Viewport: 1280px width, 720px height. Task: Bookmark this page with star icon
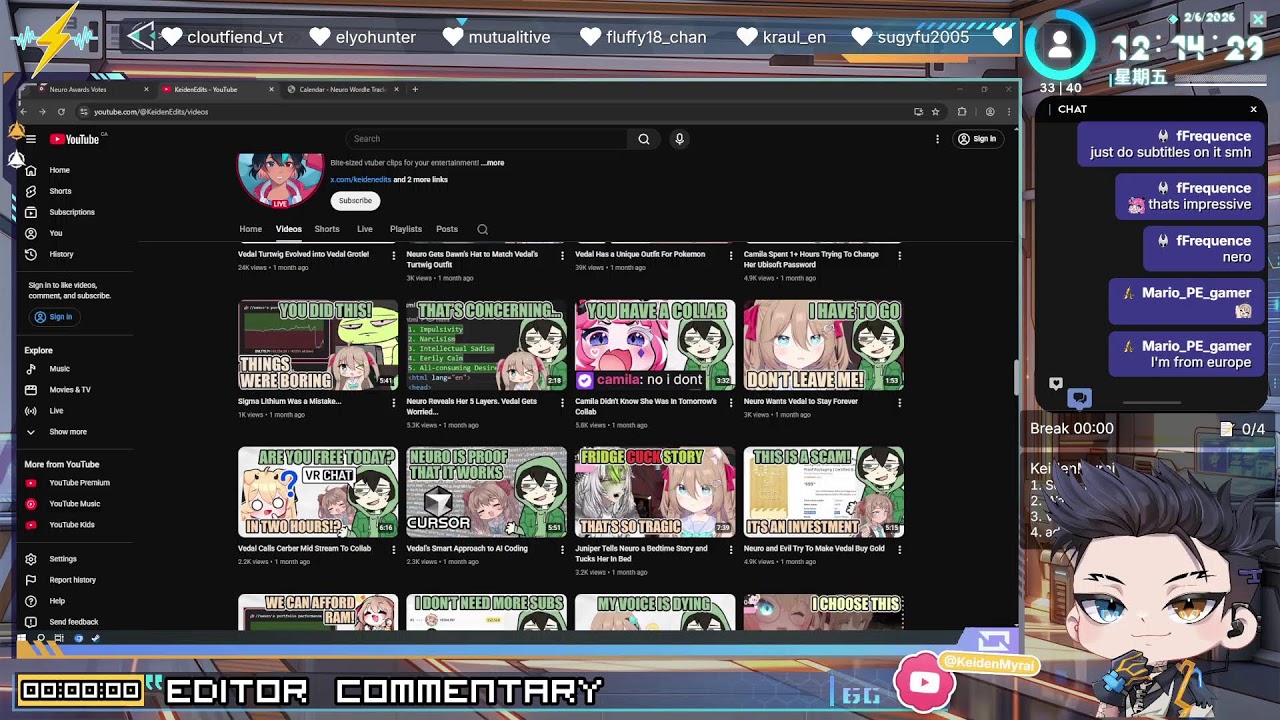(x=935, y=112)
